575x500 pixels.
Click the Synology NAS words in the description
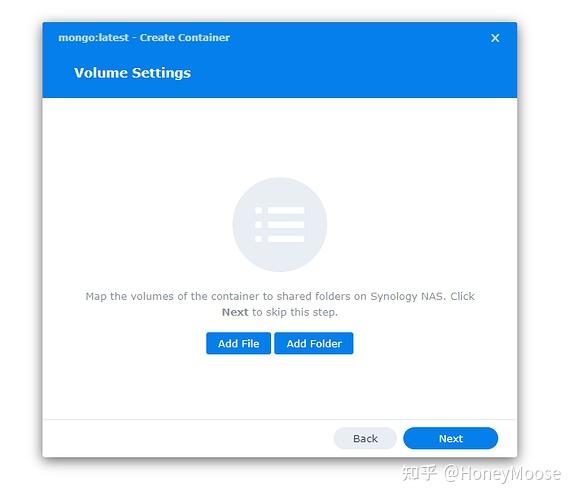pos(408,296)
